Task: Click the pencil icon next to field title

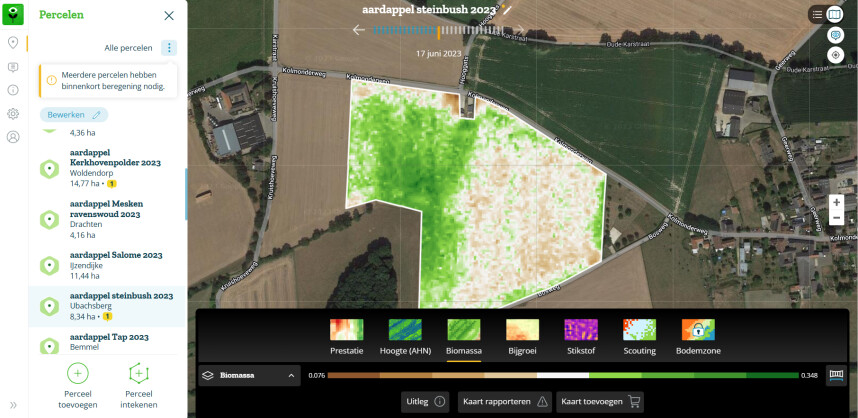Action: pos(507,9)
